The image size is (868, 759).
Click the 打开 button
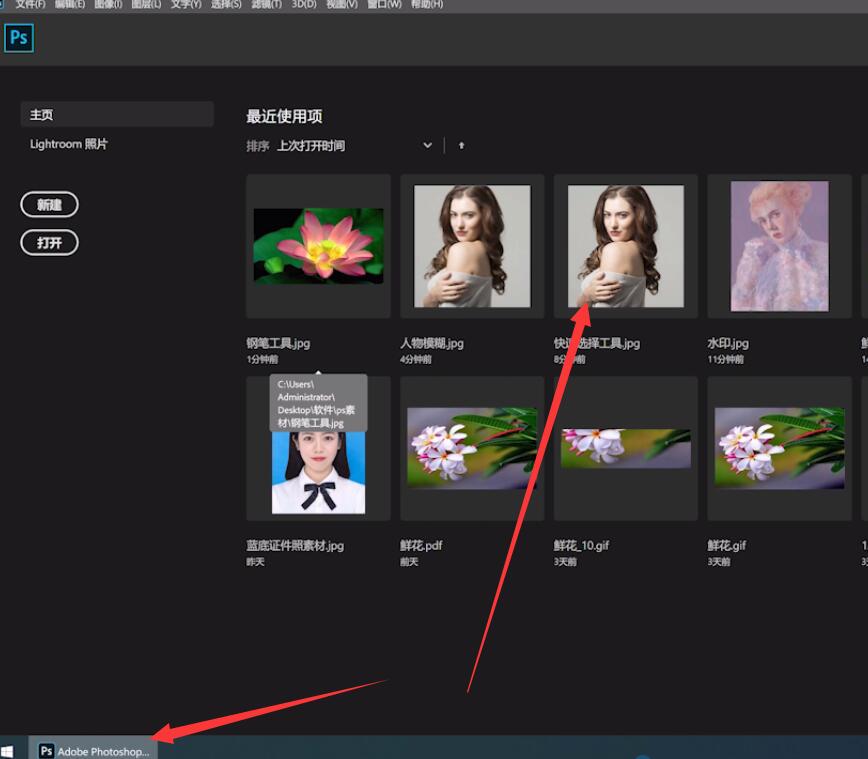coord(49,243)
